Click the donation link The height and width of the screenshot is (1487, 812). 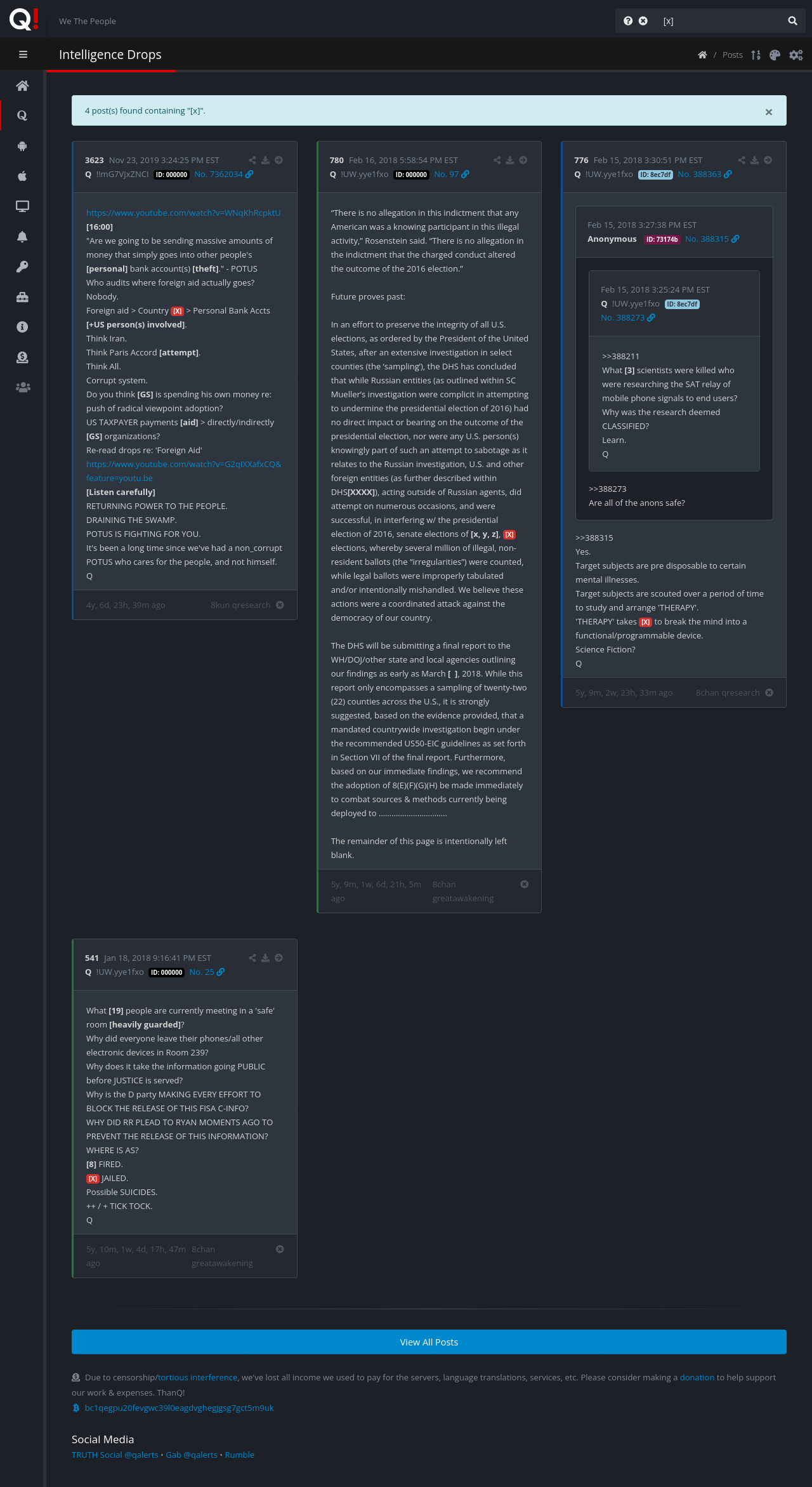697,1377
